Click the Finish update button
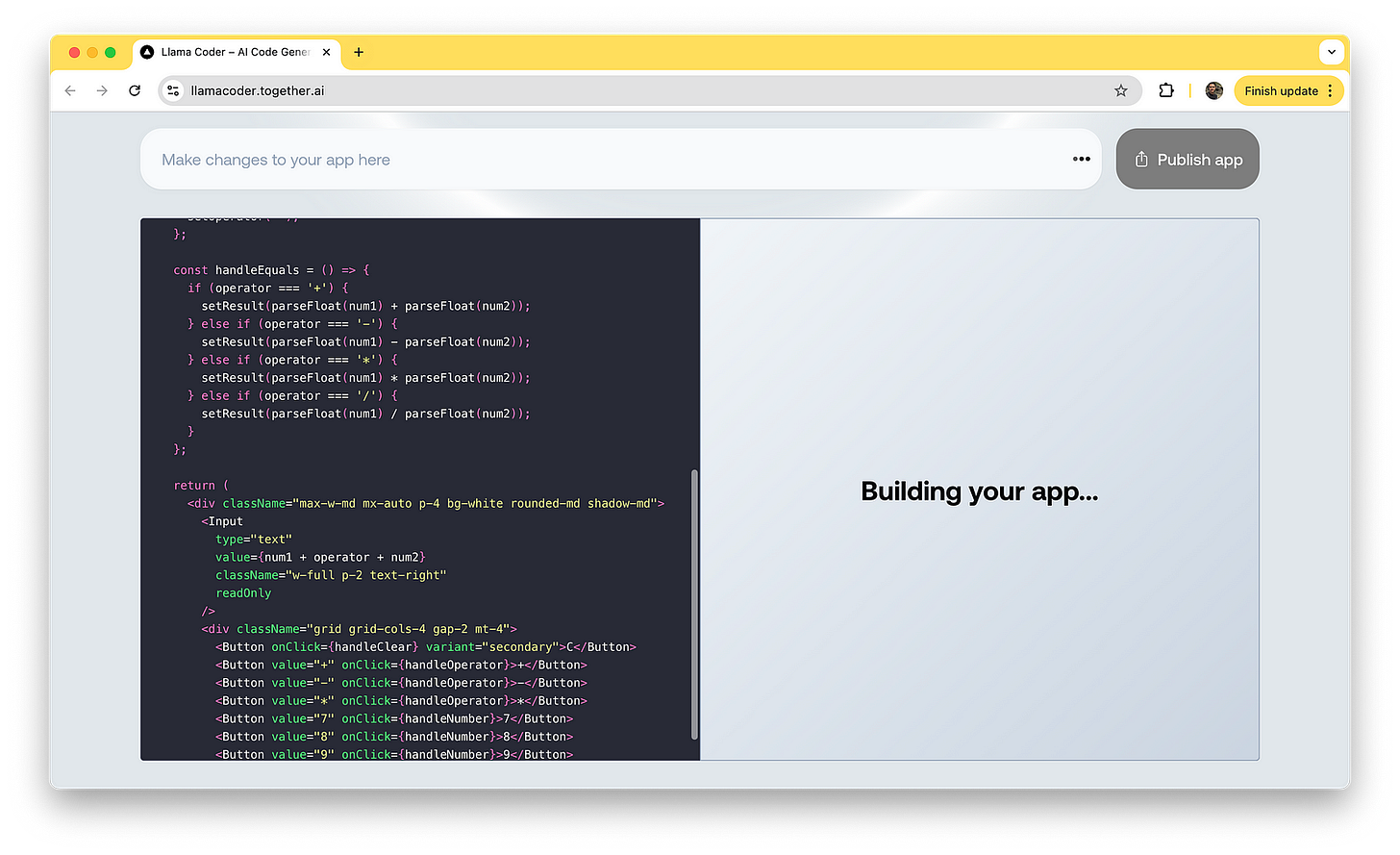The image size is (1400, 855). pyautogui.click(x=1283, y=90)
